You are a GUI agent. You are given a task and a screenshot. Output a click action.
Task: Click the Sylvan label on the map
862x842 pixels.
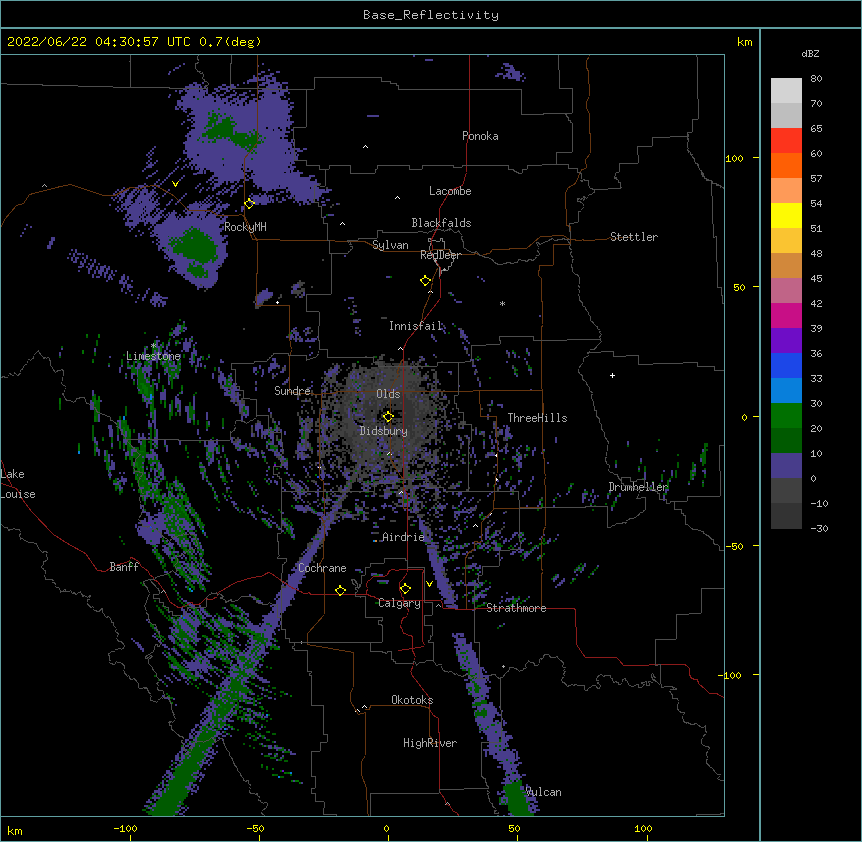(390, 245)
